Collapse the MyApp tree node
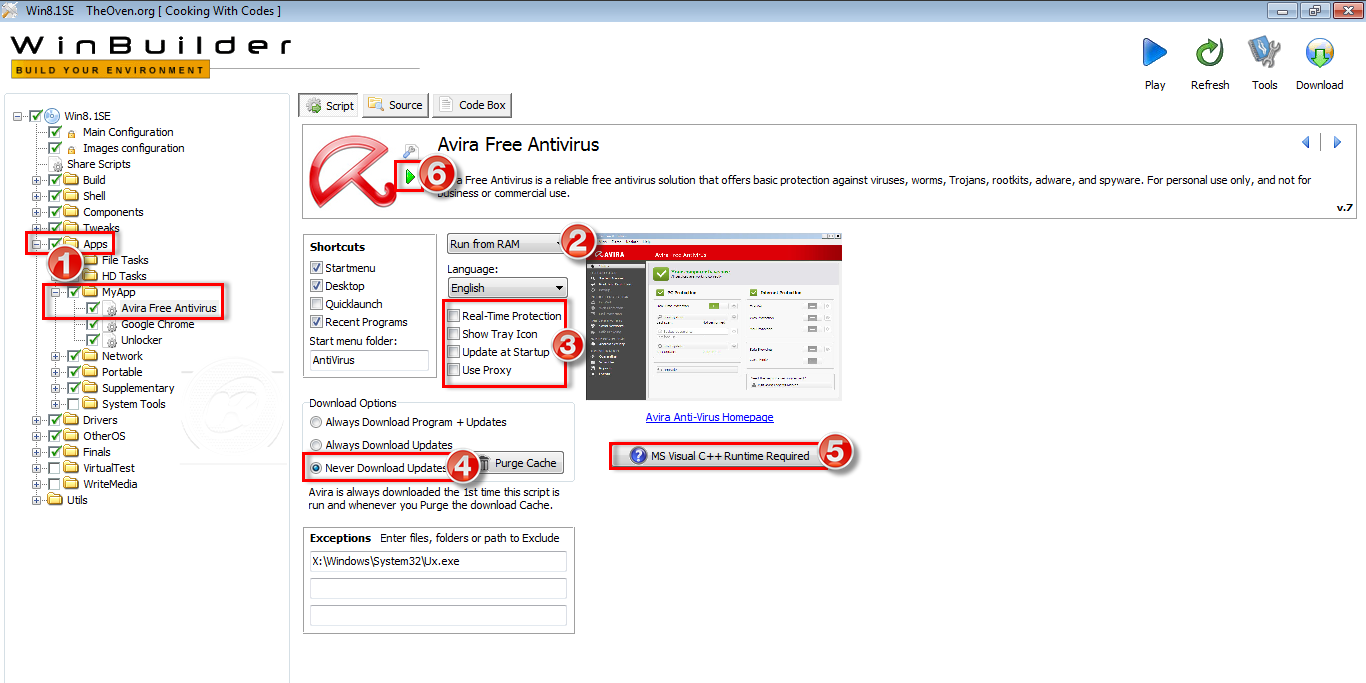The image size is (1366, 683). pos(56,292)
